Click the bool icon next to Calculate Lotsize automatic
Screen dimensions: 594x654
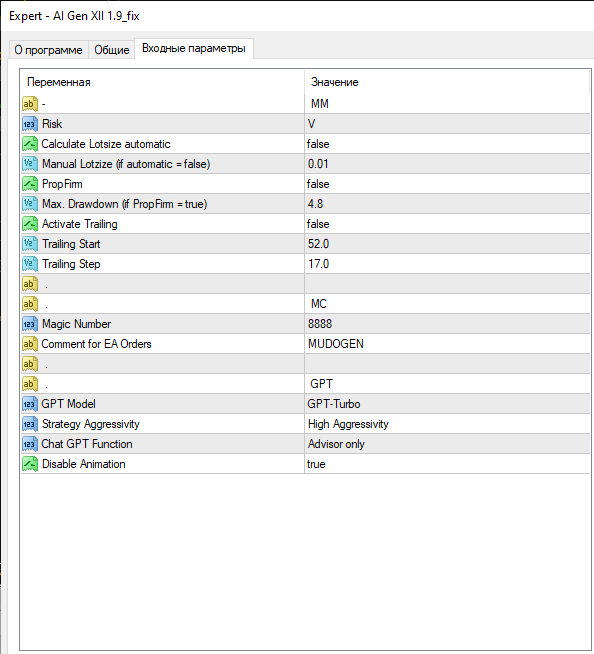click(30, 144)
